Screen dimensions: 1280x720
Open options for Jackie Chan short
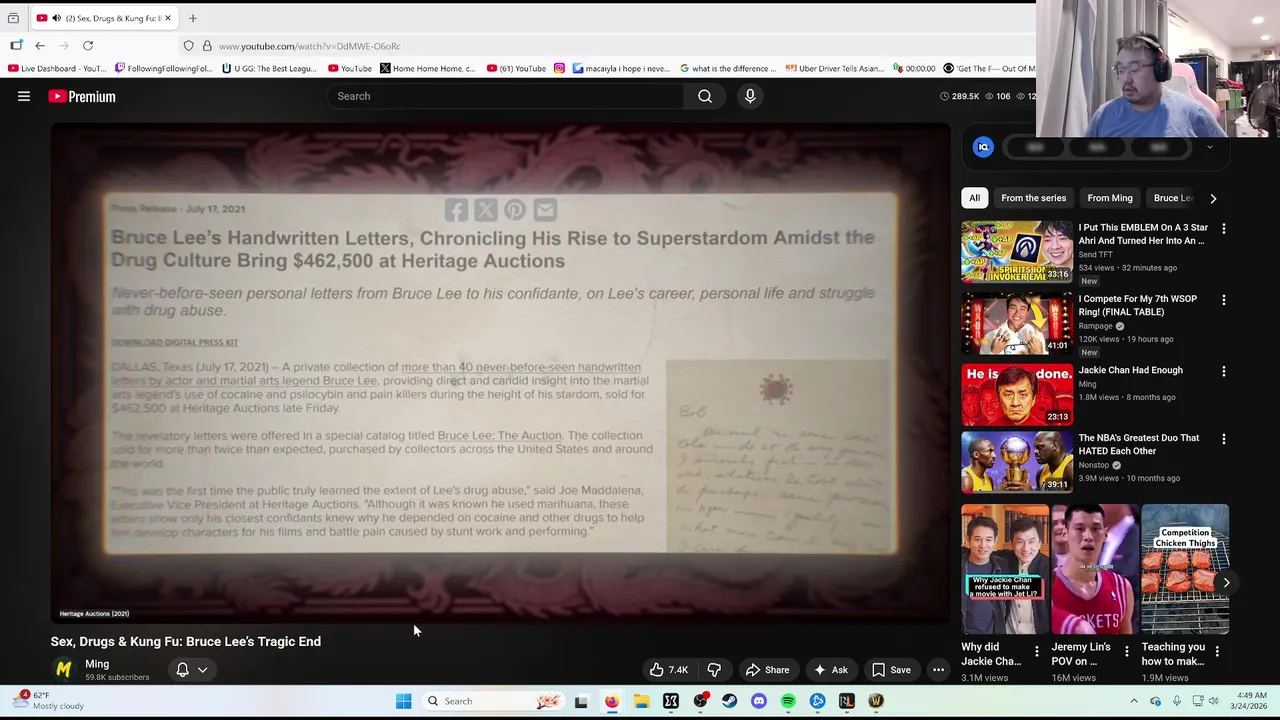[x=1036, y=652]
